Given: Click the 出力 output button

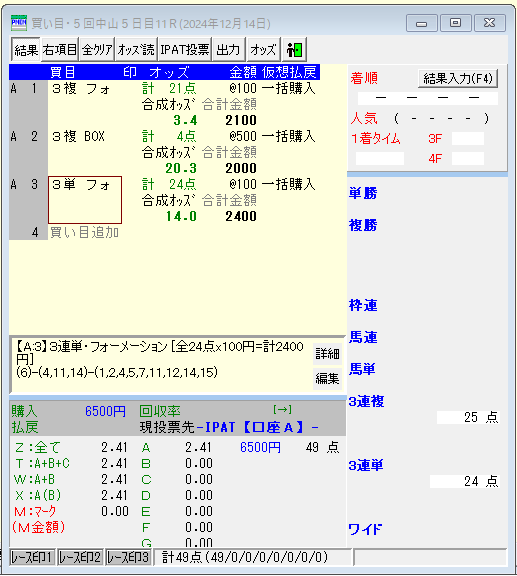Looking at the screenshot, I should point(229,50).
